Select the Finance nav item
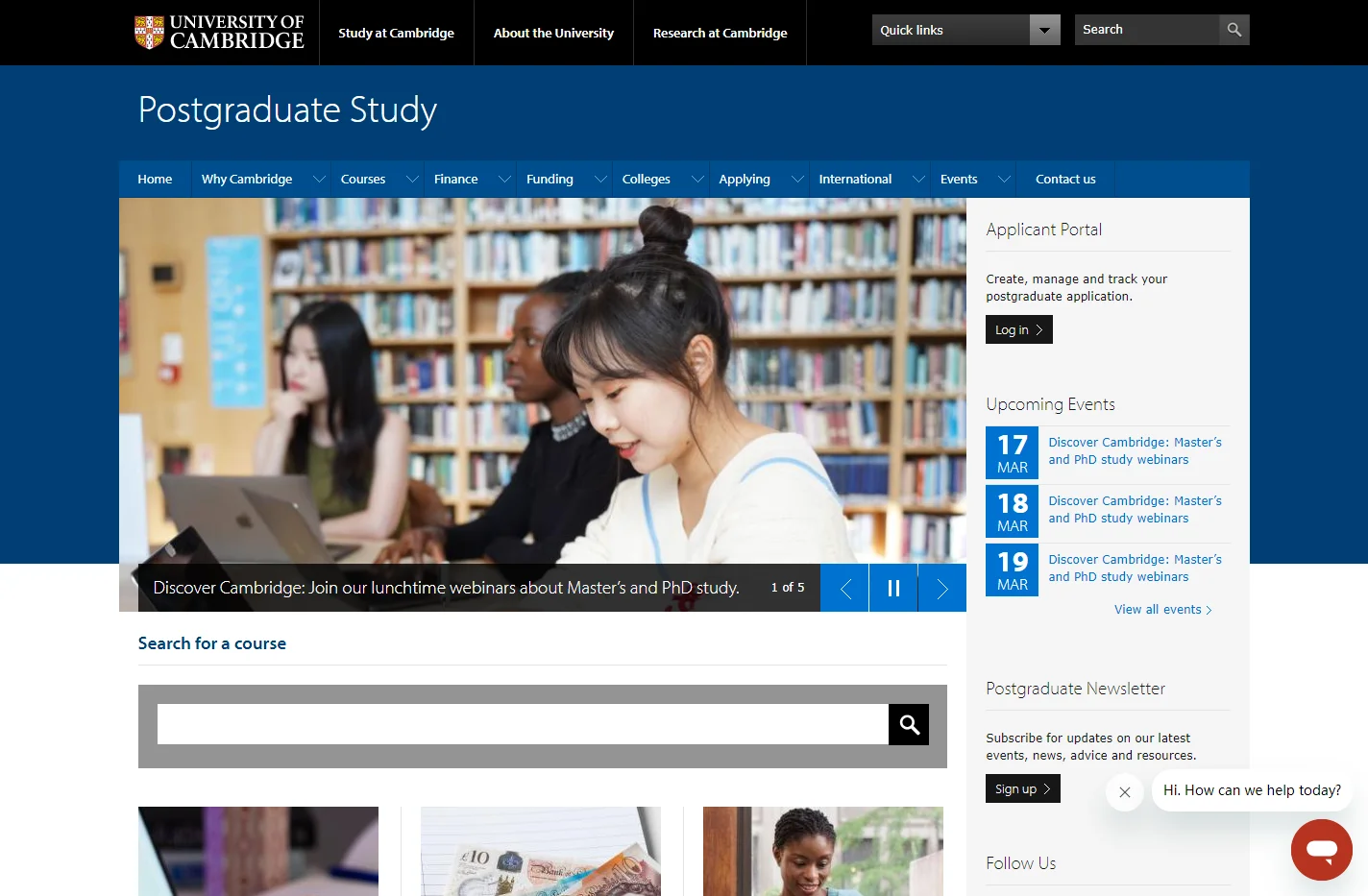Viewport: 1368px width, 896px height. [x=455, y=179]
